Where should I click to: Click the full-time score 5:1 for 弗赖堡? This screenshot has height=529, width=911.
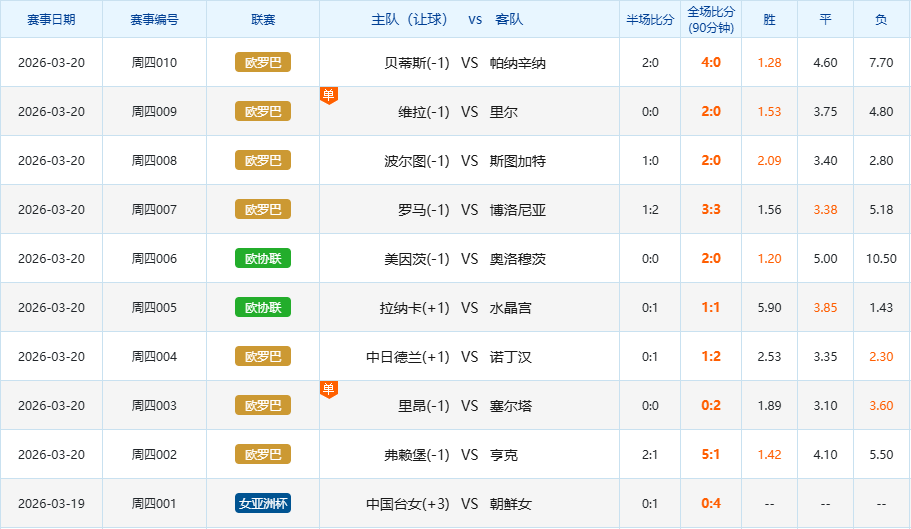pyautogui.click(x=711, y=454)
